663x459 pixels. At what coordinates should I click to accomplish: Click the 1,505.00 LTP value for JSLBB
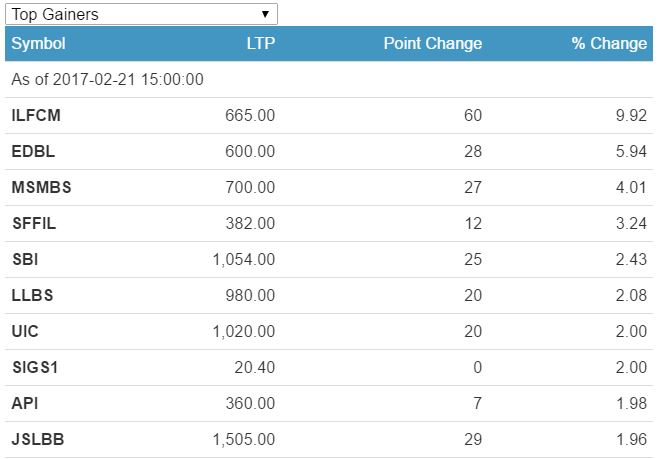click(x=243, y=439)
